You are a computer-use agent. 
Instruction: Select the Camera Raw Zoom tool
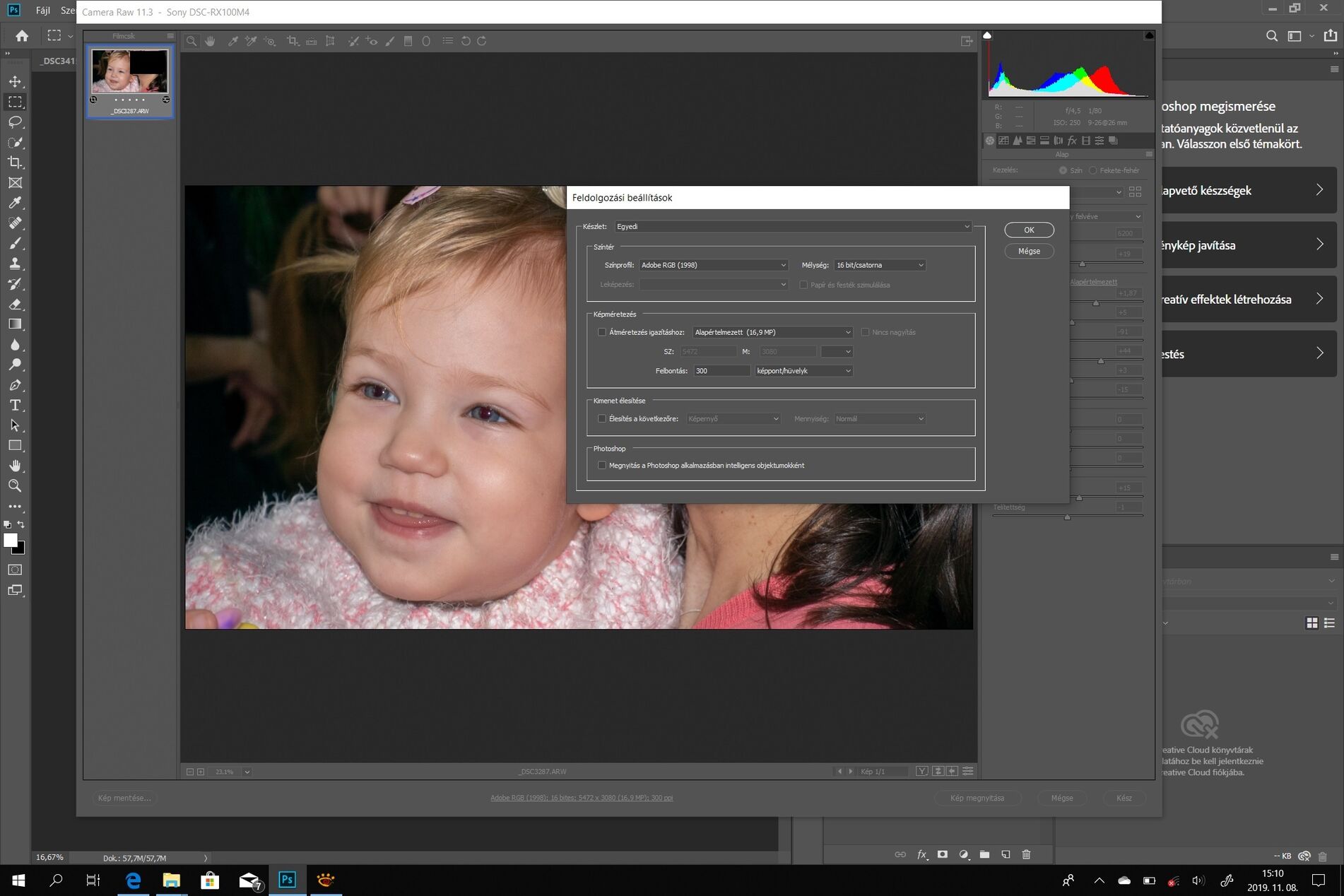tap(191, 41)
